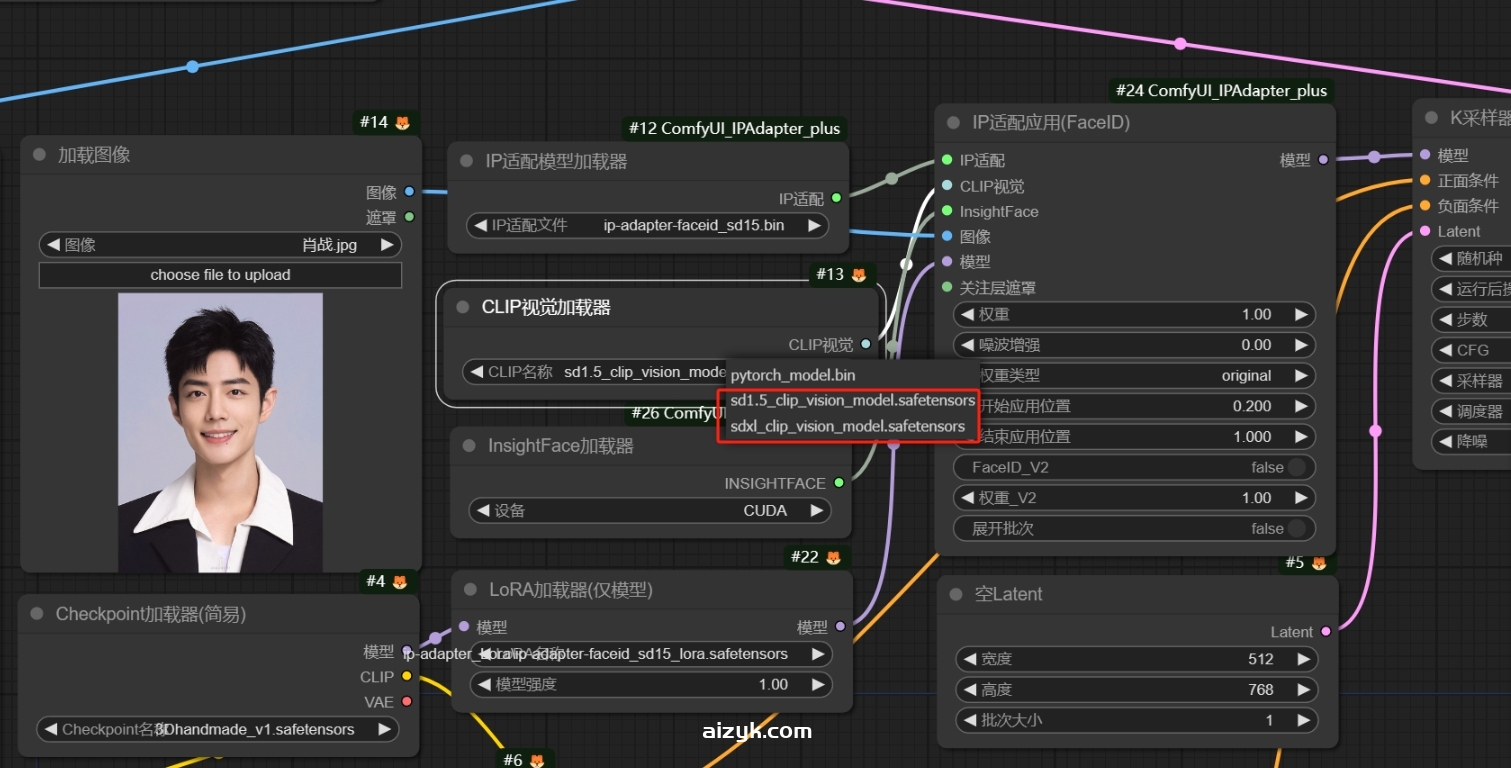1511x768 pixels.
Task: Click the 空Latent node's Latent output port
Action: tap(1326, 632)
